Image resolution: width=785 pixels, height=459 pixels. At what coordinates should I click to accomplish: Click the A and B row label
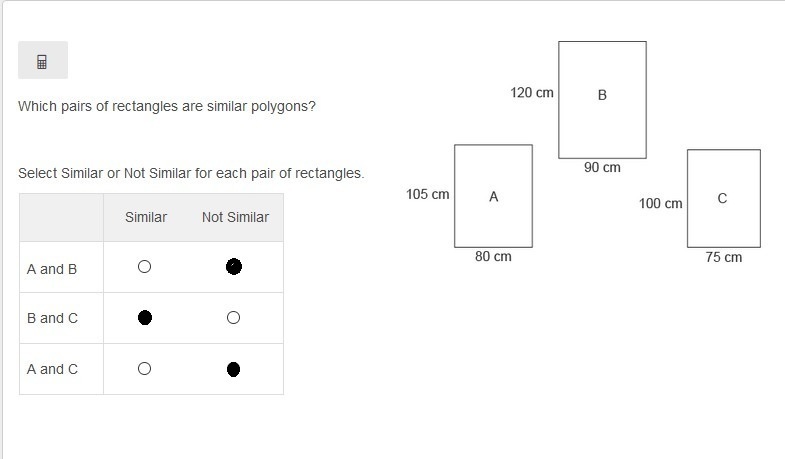[x=52, y=269]
